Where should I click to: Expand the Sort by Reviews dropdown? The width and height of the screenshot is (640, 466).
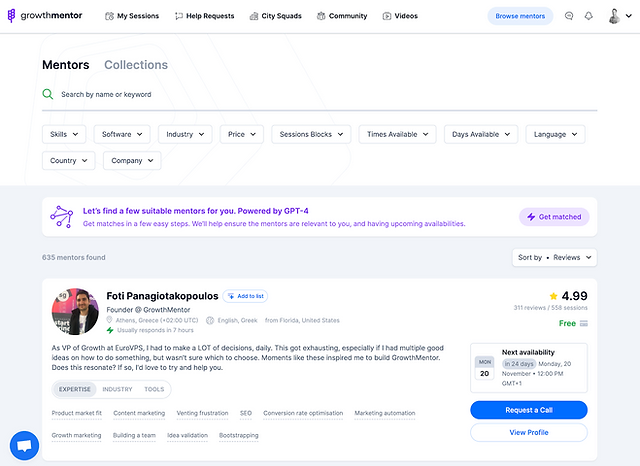tap(554, 257)
